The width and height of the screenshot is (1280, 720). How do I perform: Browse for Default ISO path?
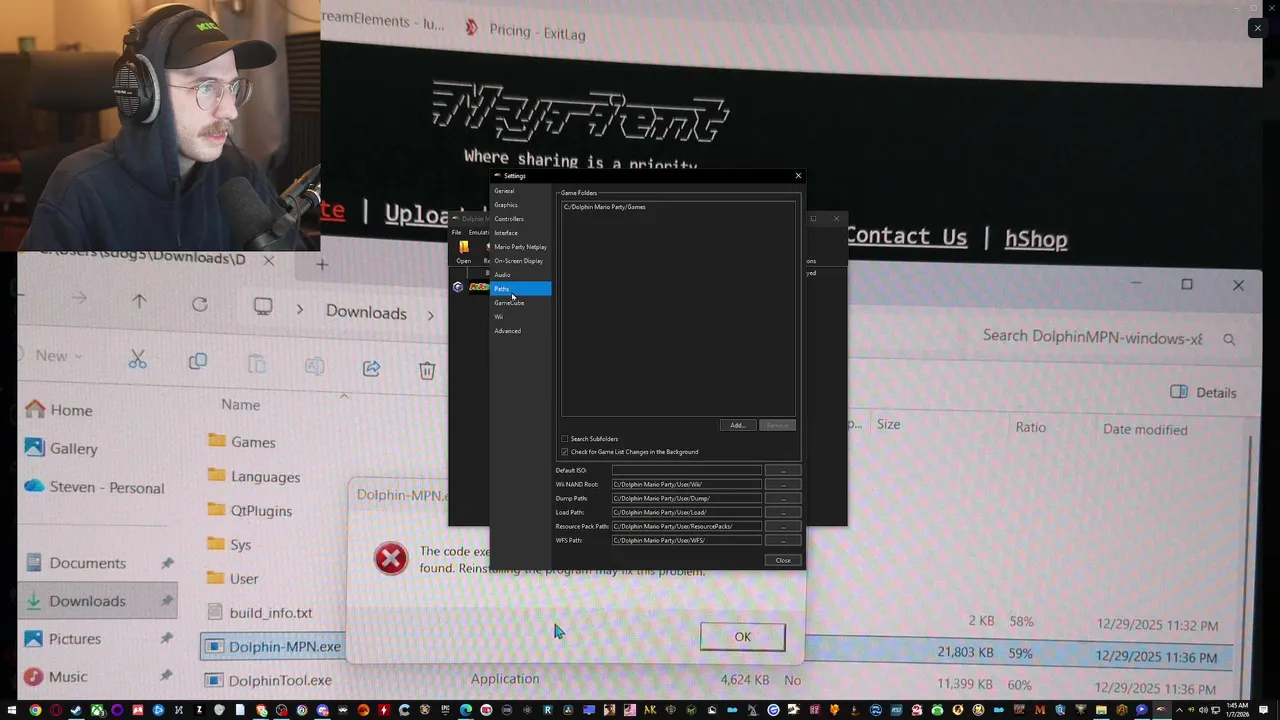tap(783, 470)
